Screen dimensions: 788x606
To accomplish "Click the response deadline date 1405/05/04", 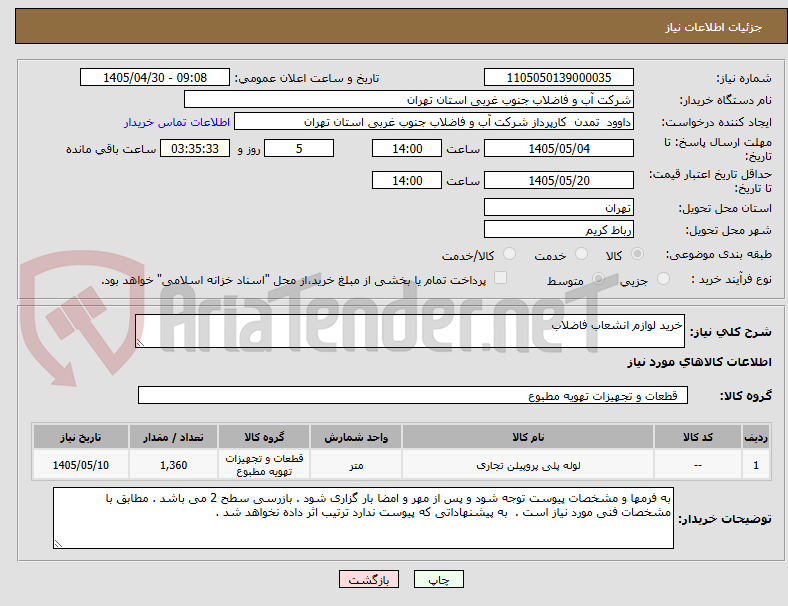I will [x=559, y=149].
